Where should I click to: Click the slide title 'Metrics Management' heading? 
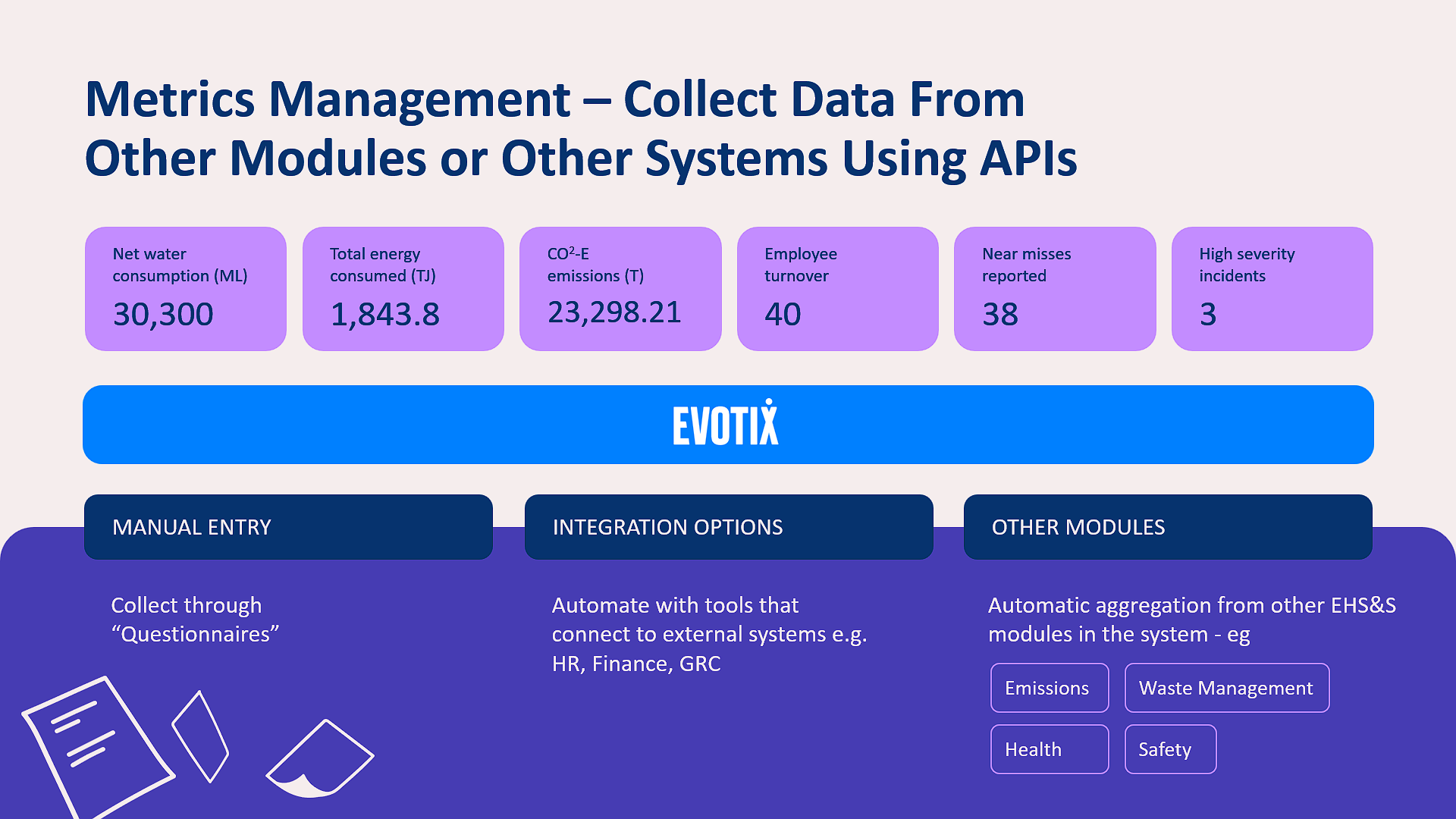581,129
